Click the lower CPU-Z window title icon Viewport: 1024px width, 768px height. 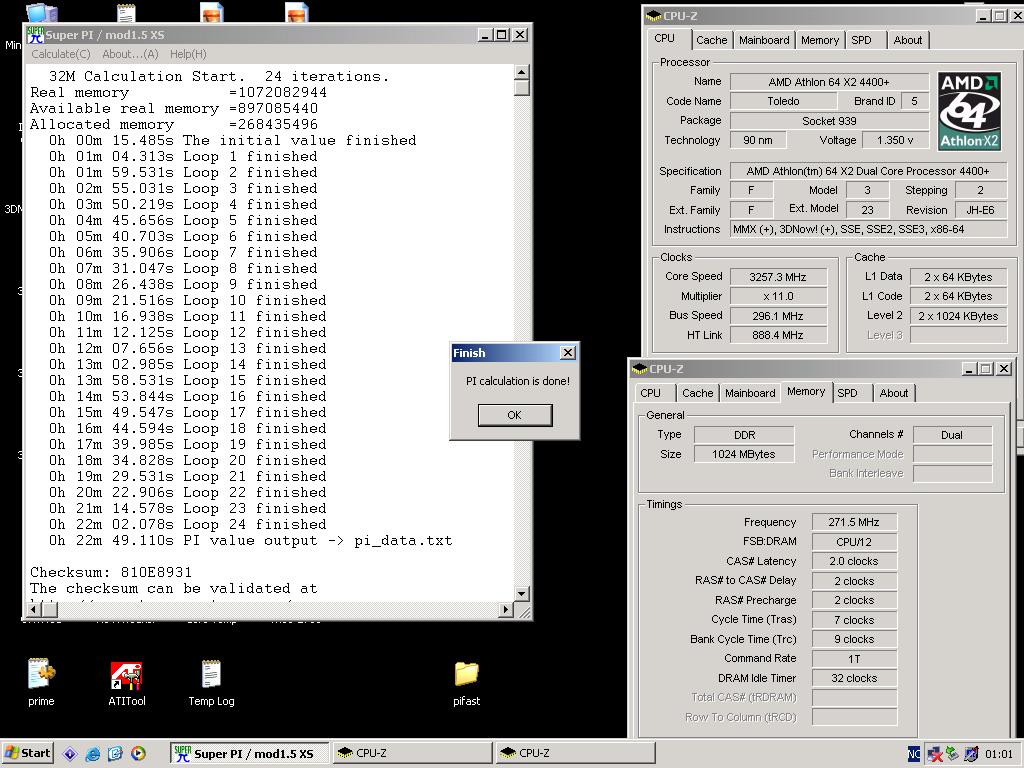click(639, 369)
